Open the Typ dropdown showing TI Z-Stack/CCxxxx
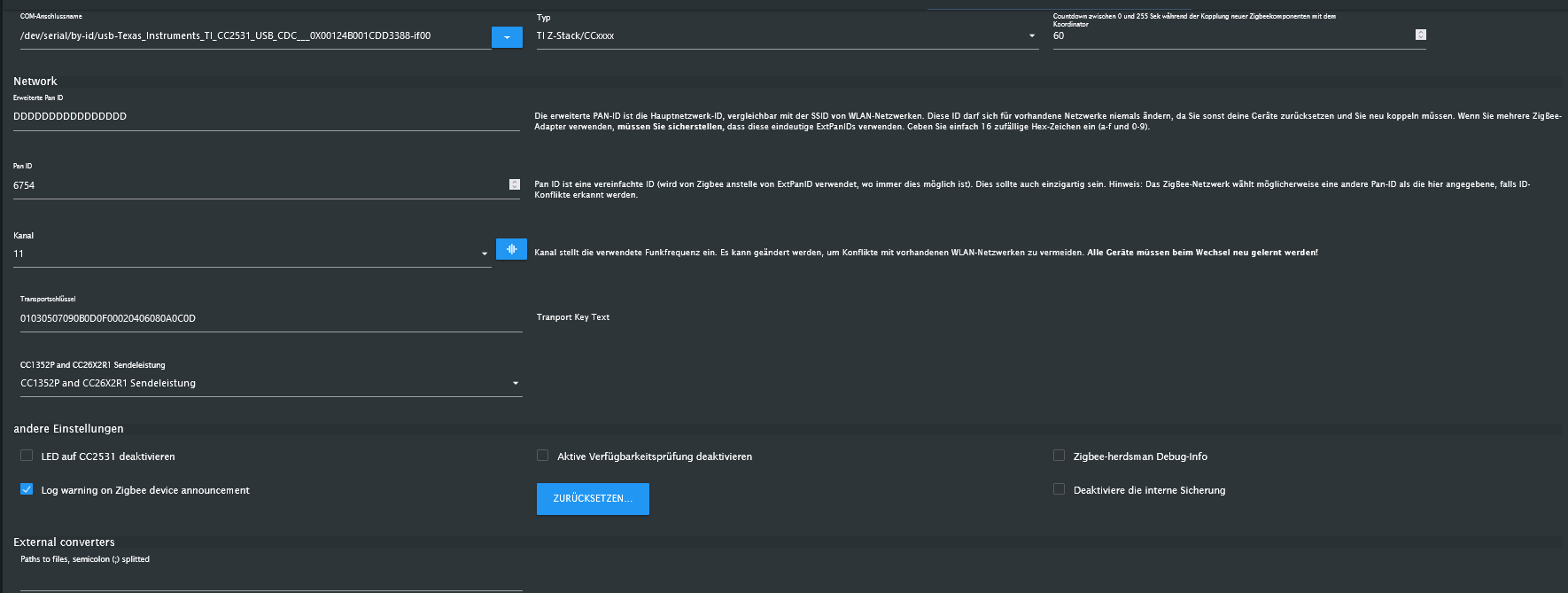This screenshot has height=593, width=1568. click(x=787, y=36)
